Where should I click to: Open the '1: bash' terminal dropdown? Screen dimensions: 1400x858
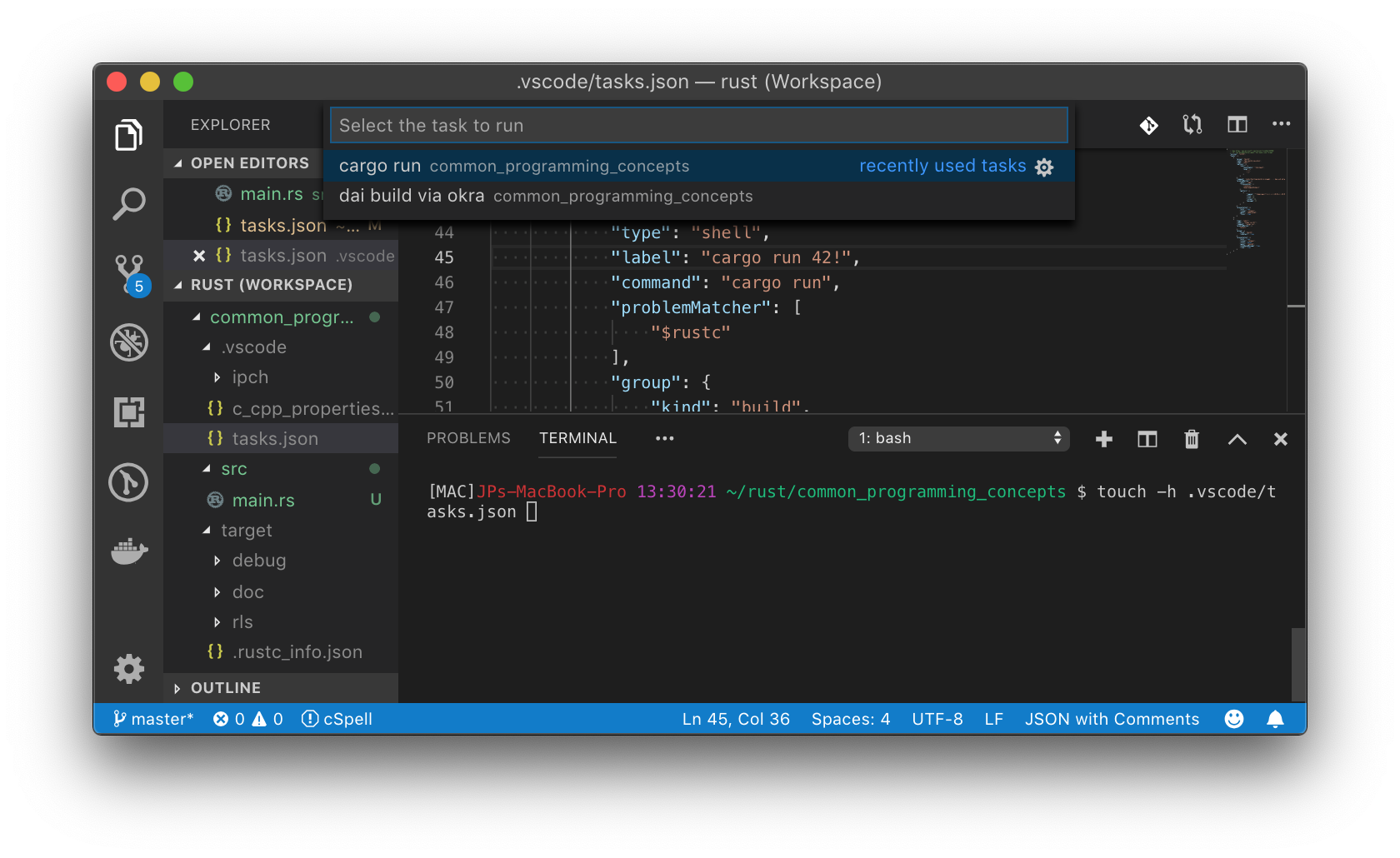point(958,438)
